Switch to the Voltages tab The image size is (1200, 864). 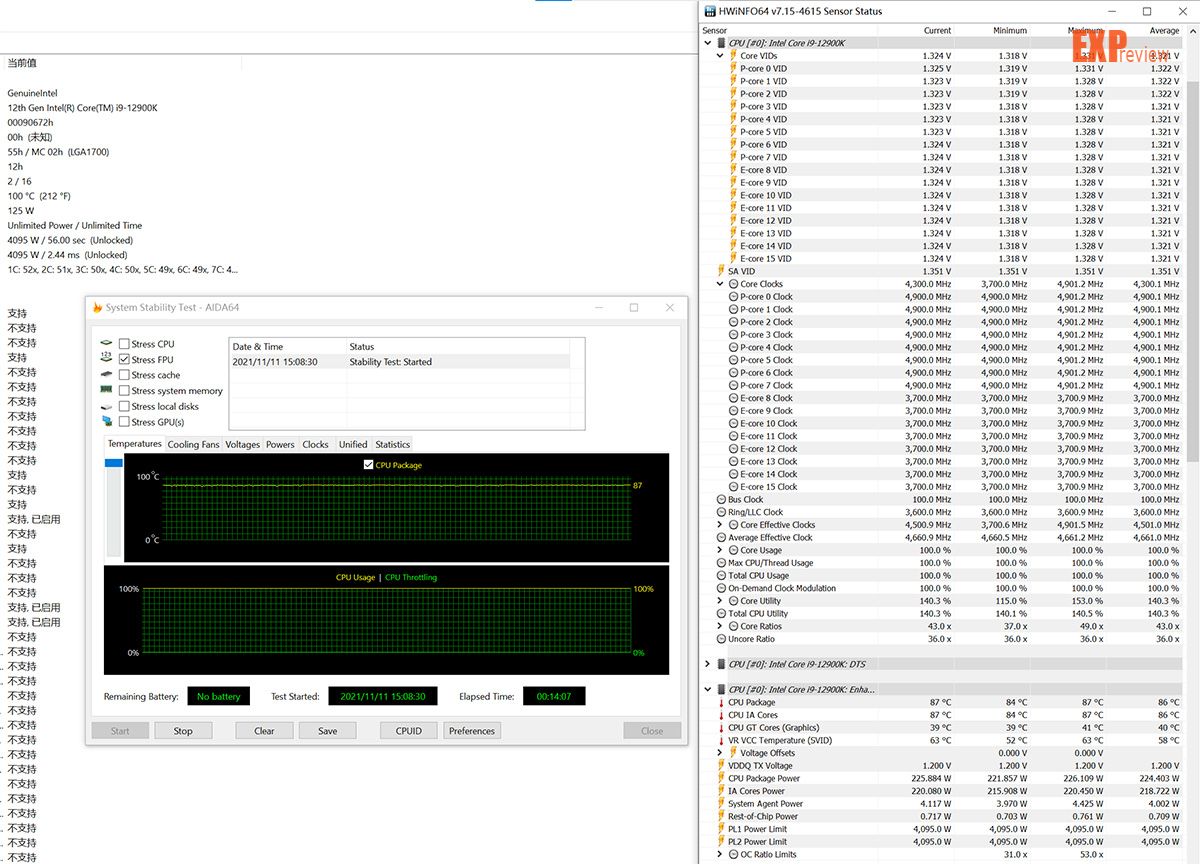coord(242,445)
